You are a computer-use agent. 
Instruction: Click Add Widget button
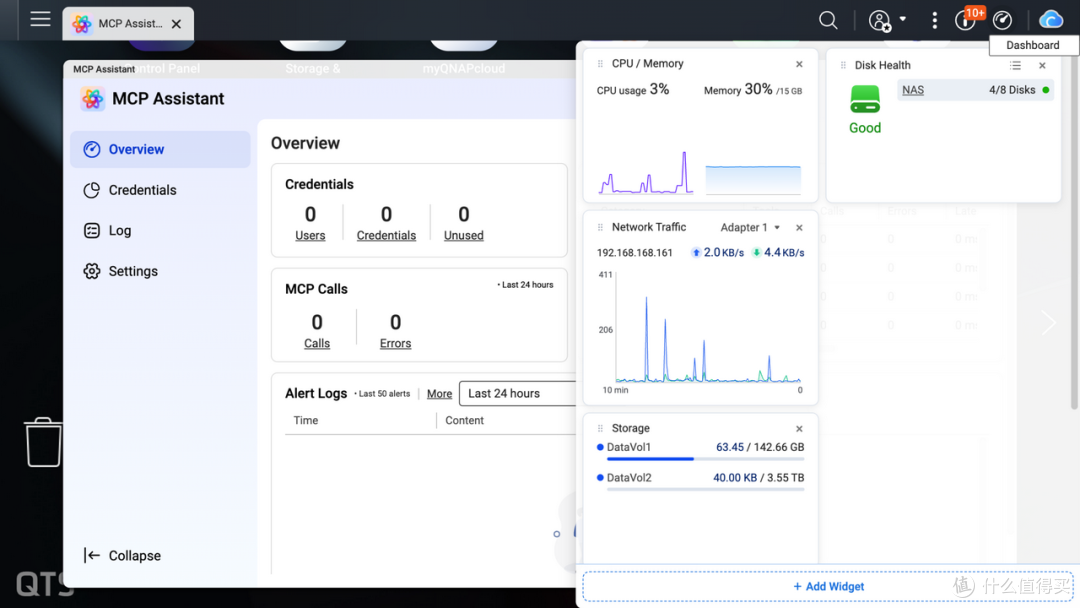pos(828,587)
